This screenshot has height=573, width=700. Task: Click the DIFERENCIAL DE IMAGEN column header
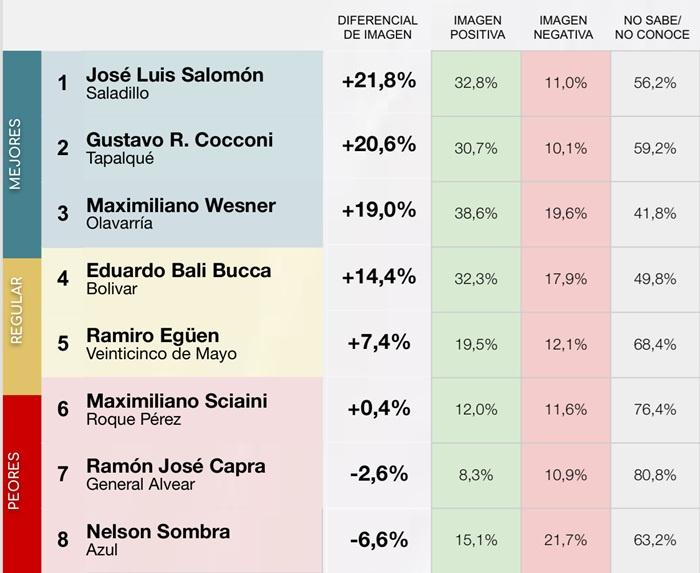pos(377,27)
